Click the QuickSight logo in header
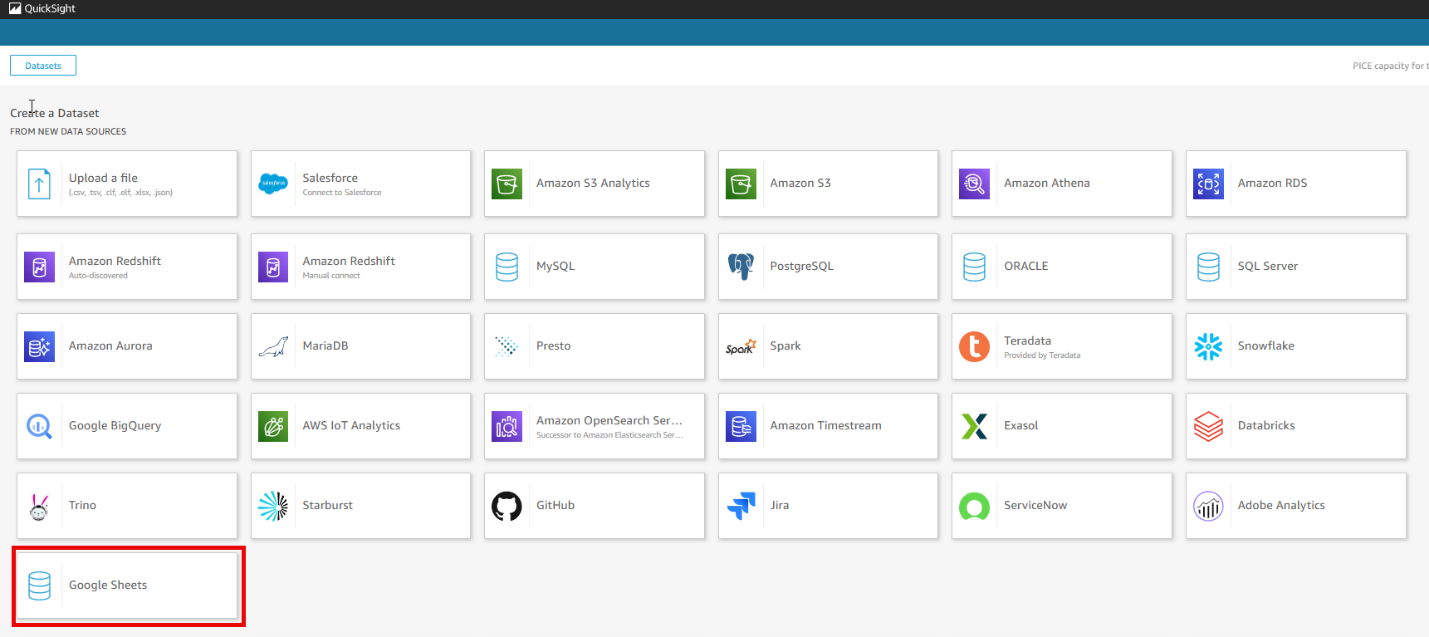The height and width of the screenshot is (637, 1429). point(42,9)
